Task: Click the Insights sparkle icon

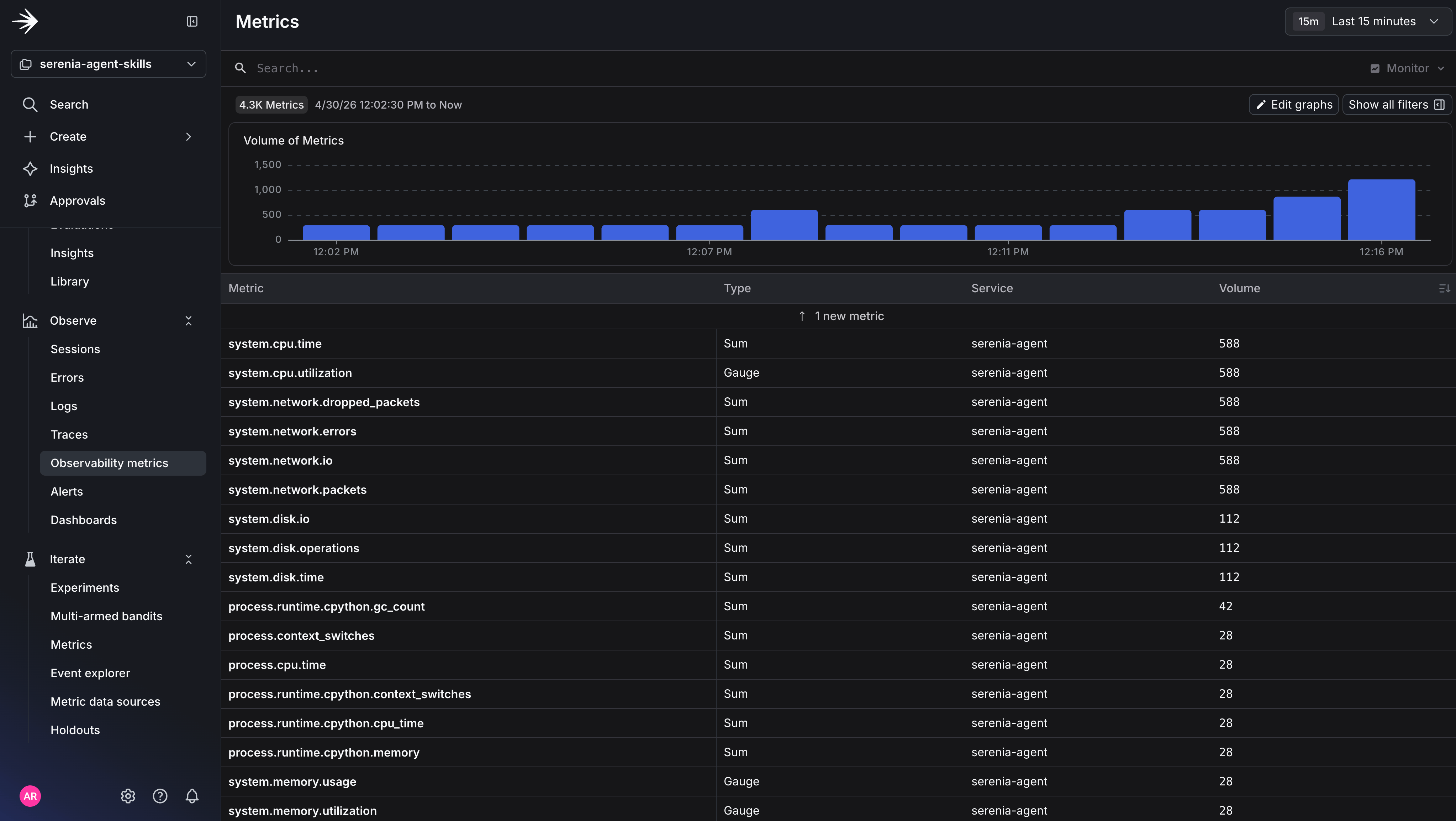Action: pyautogui.click(x=30, y=168)
